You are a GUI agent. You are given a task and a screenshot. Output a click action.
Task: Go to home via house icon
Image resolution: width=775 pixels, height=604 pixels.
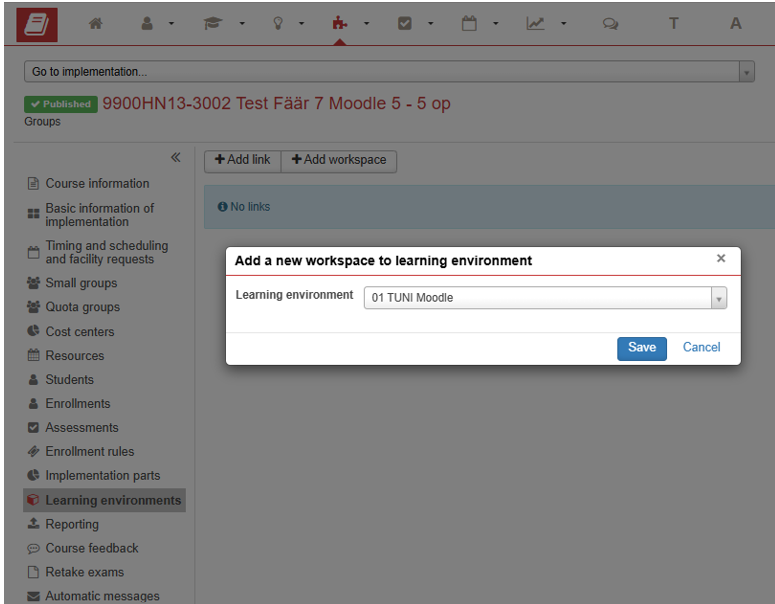tap(95, 23)
